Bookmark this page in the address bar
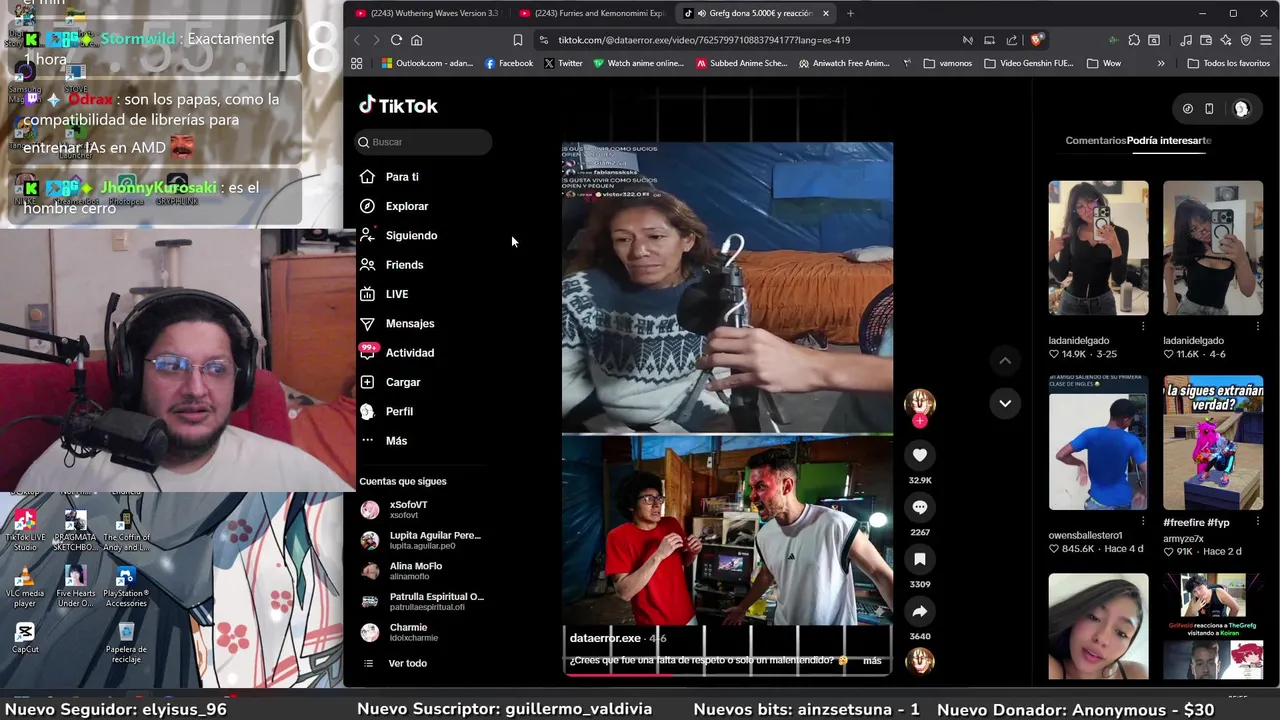This screenshot has width=1280, height=720. point(517,40)
